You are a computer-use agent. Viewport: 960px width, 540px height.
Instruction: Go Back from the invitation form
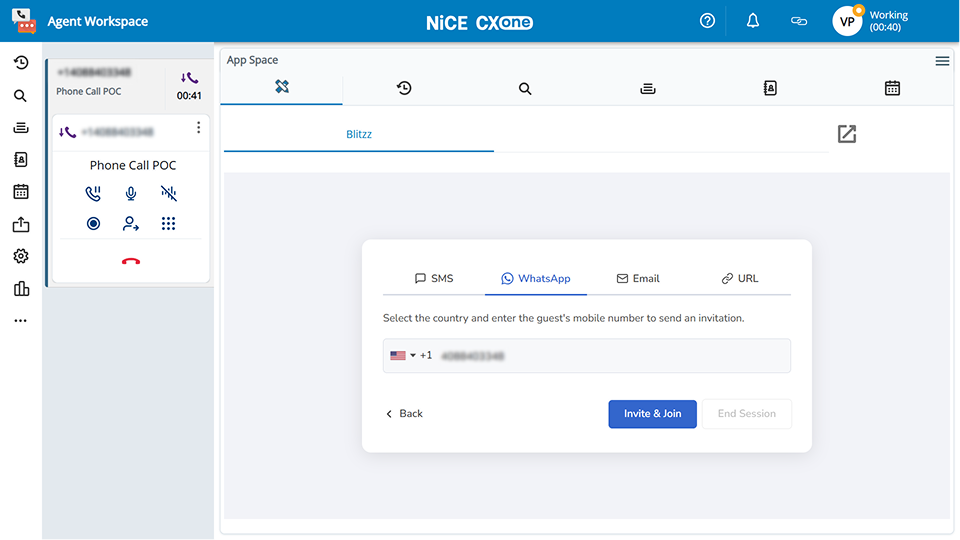coord(404,414)
